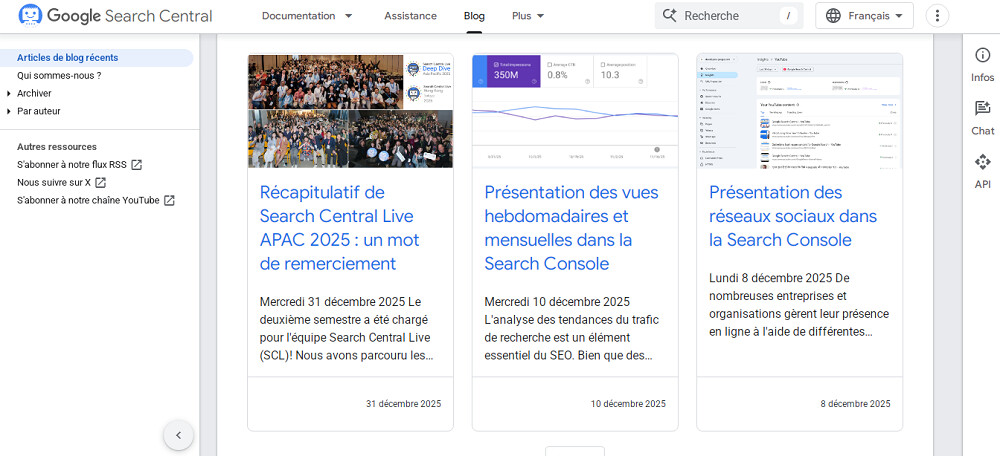Viewport: 1000px width, 456px height.
Task: Open Qui sommes-nous ? page
Action: 59,75
